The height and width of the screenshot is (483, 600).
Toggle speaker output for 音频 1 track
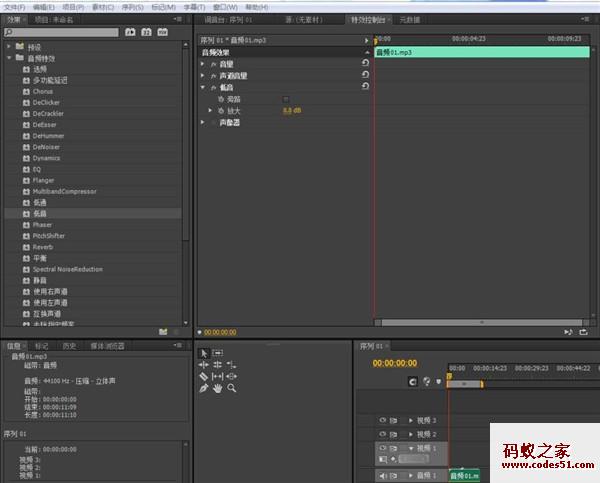(x=382, y=475)
